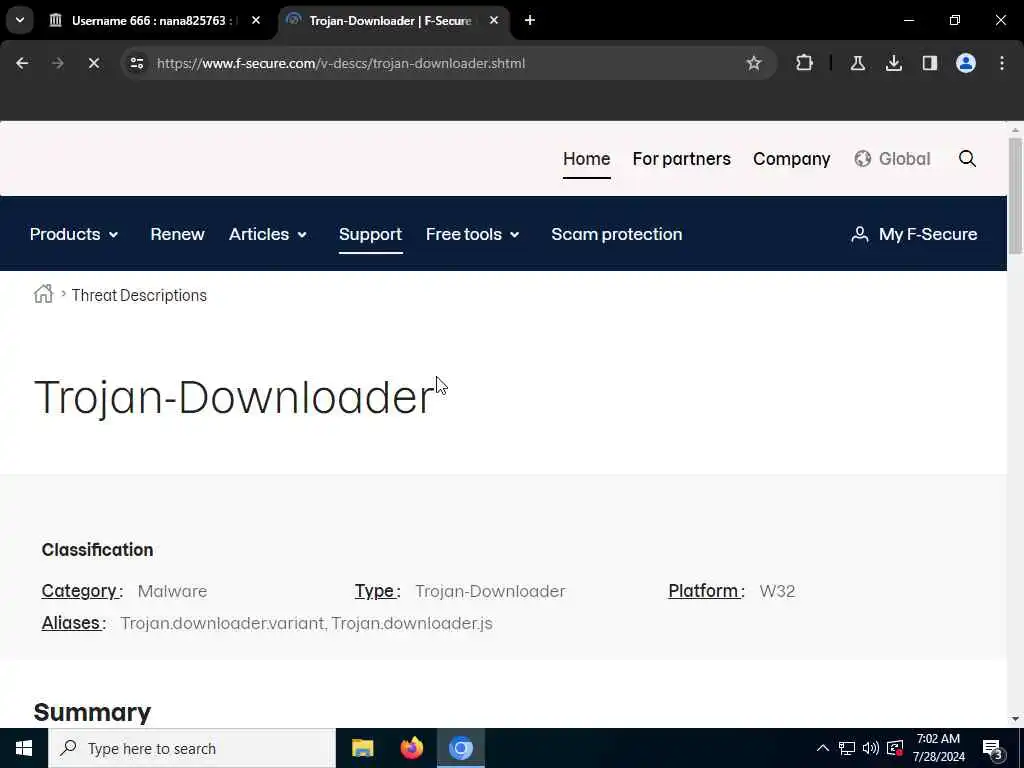This screenshot has width=1024, height=768.
Task: Click the Aliases label link
Action: tap(71, 623)
